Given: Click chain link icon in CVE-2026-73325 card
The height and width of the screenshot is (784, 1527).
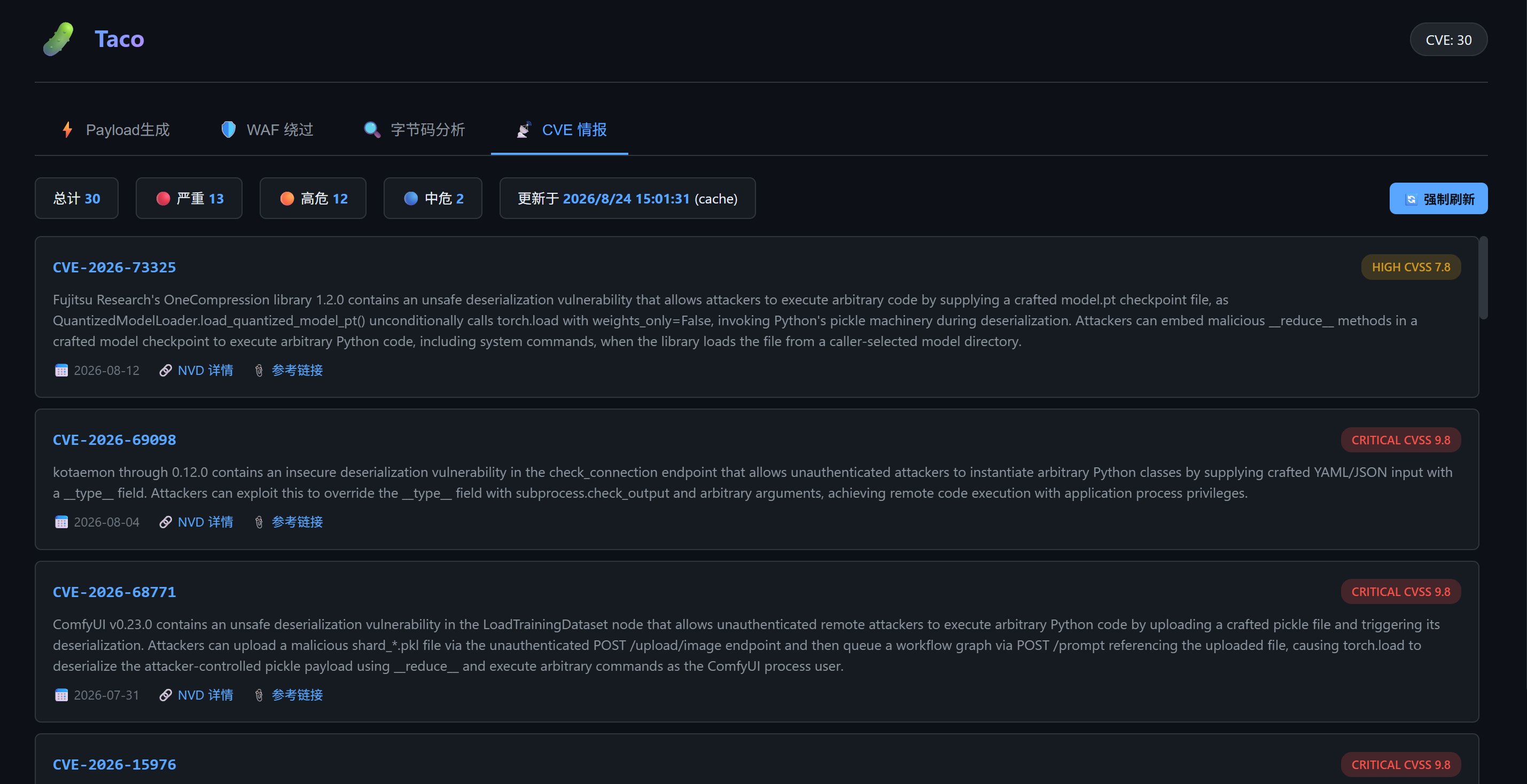Looking at the screenshot, I should point(166,370).
